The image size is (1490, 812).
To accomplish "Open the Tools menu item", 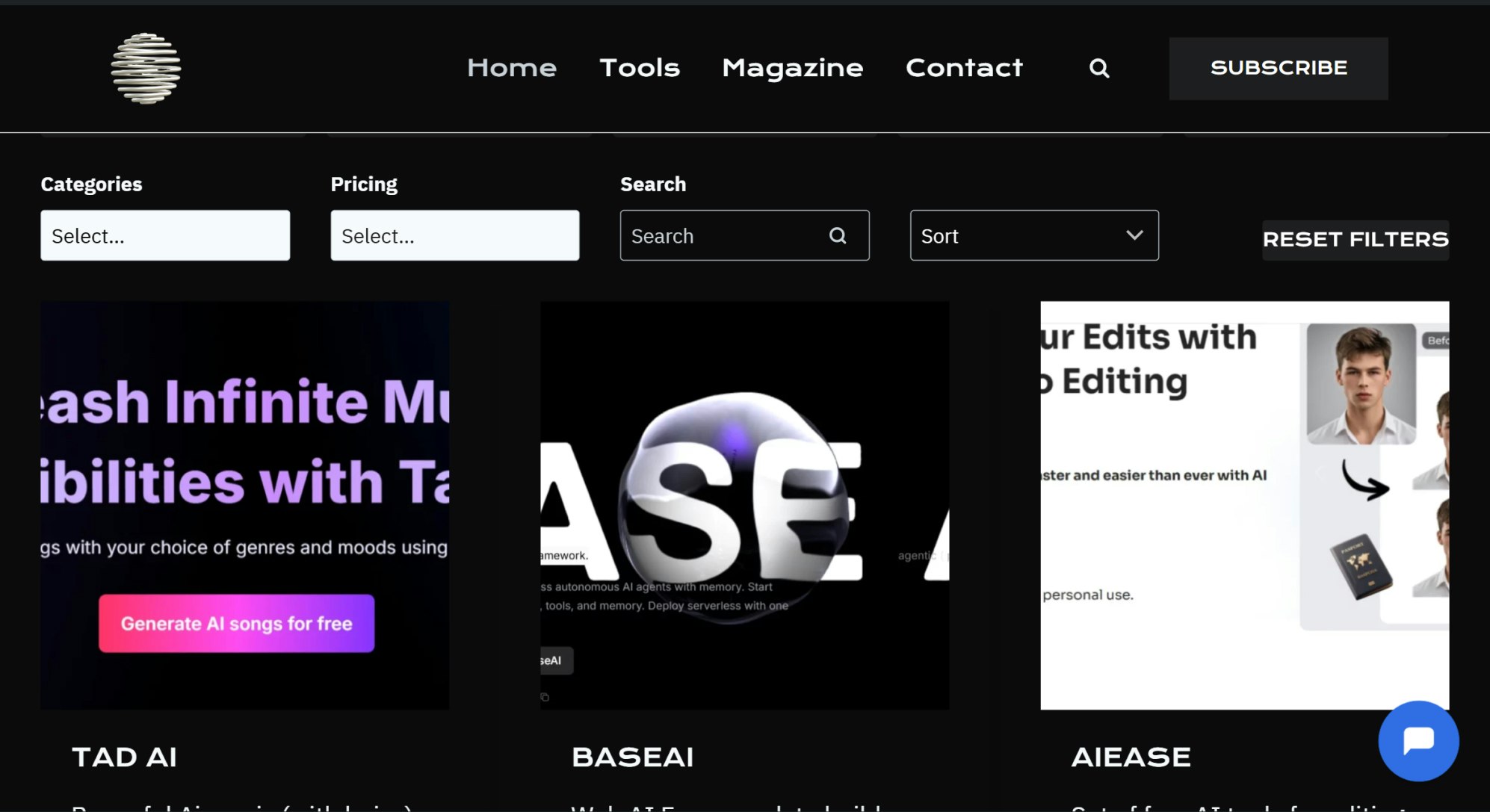I will 640,68.
